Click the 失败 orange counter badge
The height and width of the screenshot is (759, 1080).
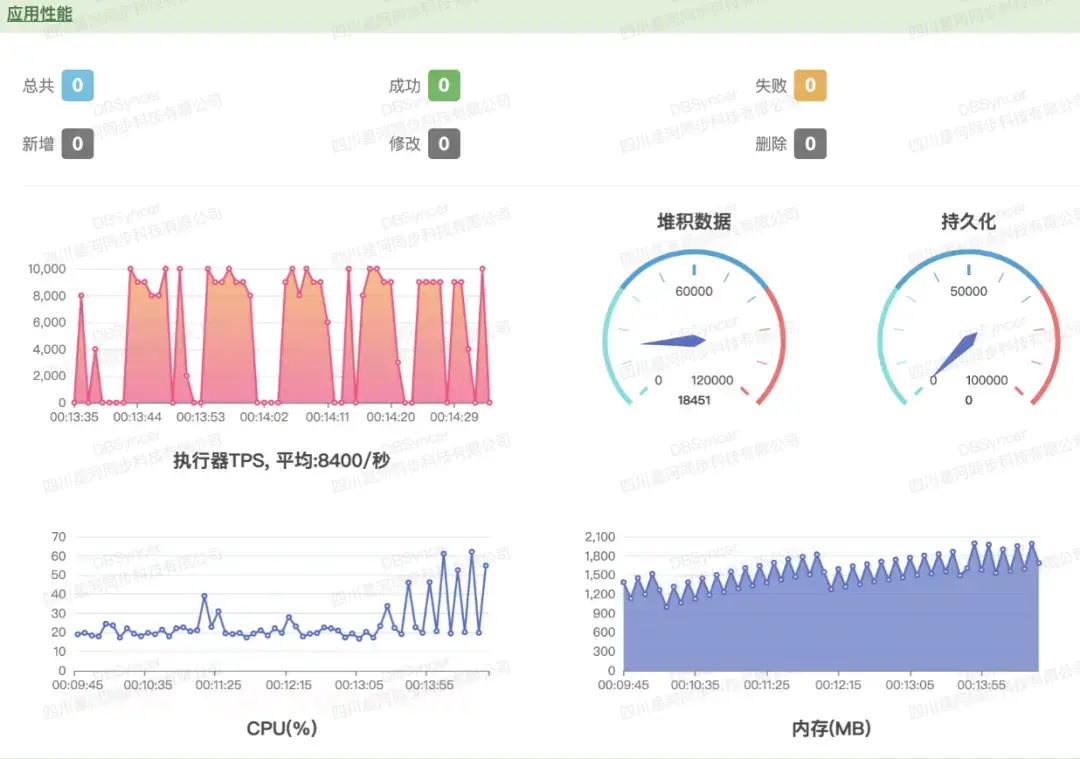809,85
